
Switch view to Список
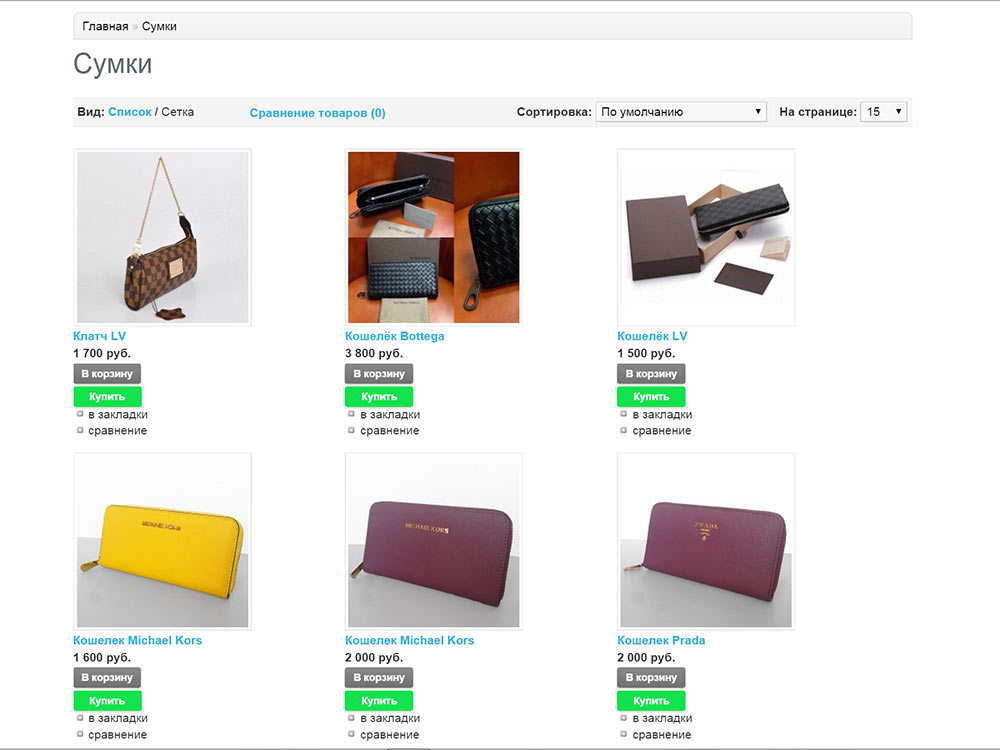click(x=129, y=112)
